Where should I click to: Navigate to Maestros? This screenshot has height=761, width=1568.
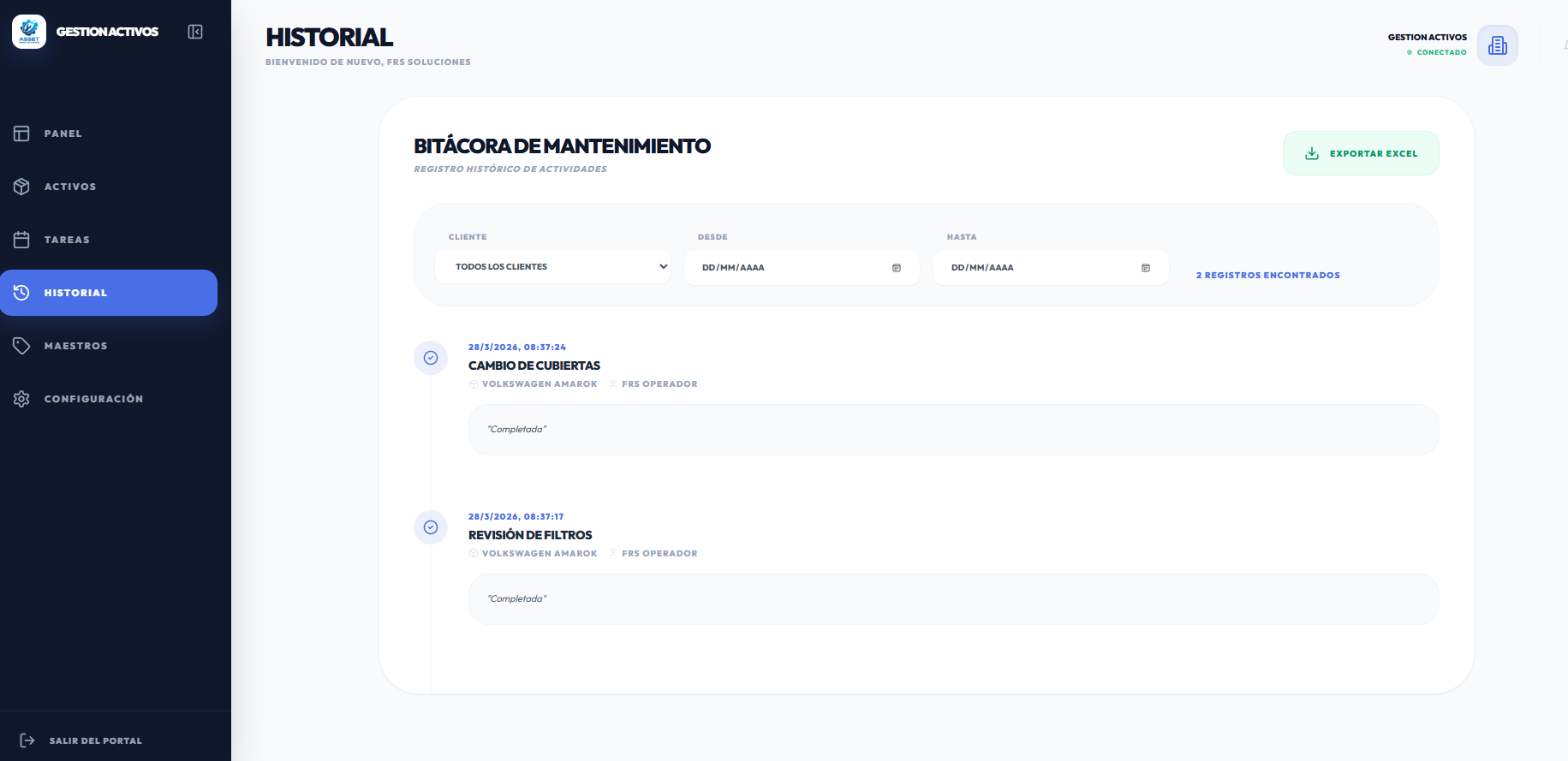(x=75, y=346)
